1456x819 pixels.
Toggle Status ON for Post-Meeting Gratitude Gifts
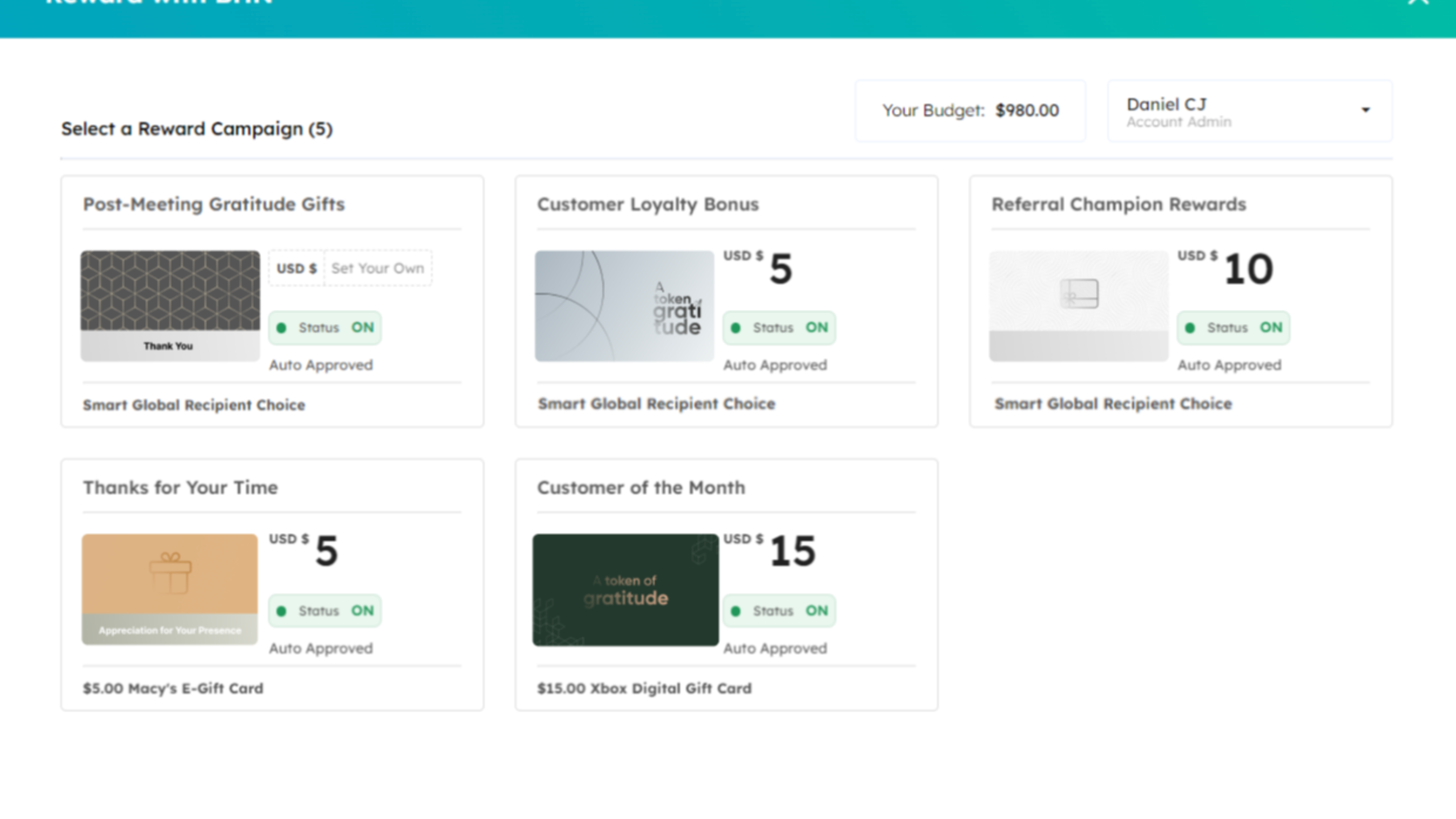coord(325,328)
